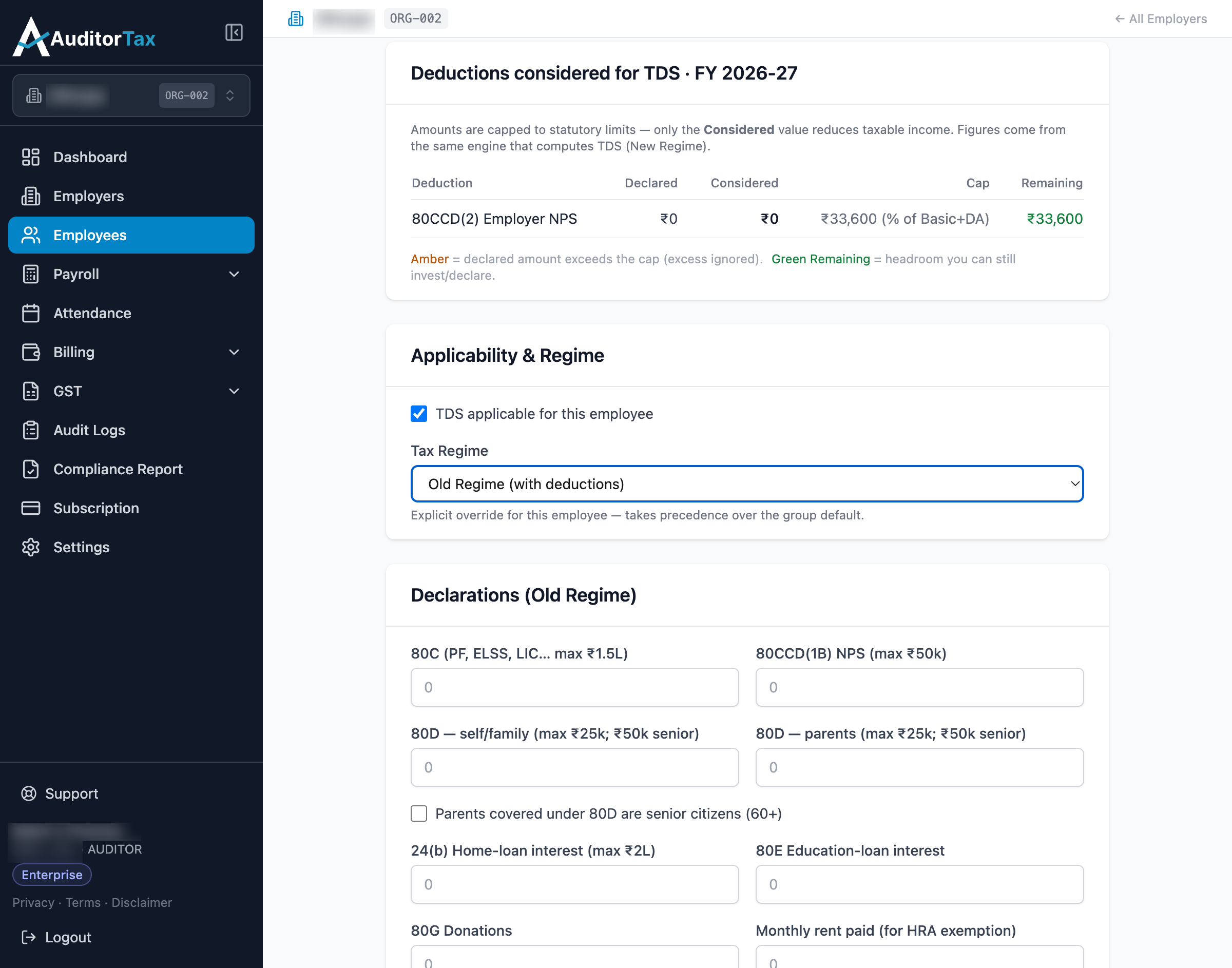Uncheck TDS applicable for this employee

tap(419, 414)
